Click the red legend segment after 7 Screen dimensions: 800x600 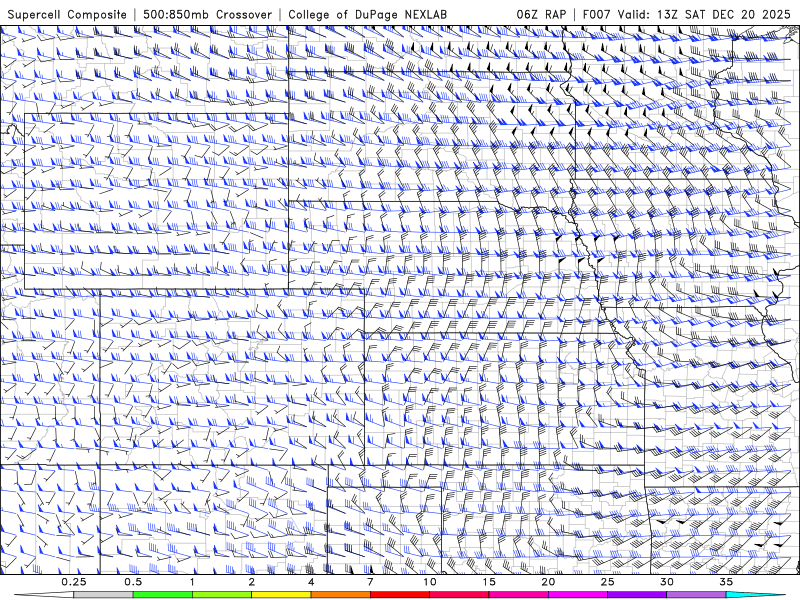click(x=399, y=595)
